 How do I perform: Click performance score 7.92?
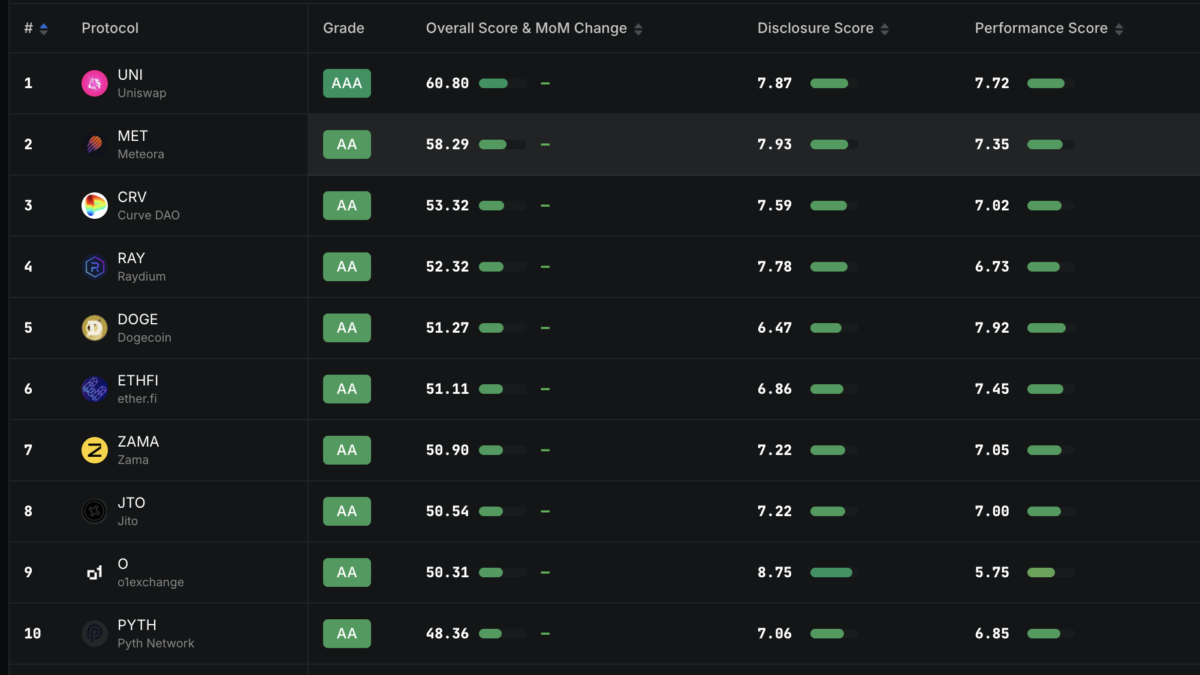pyautogui.click(x=992, y=327)
